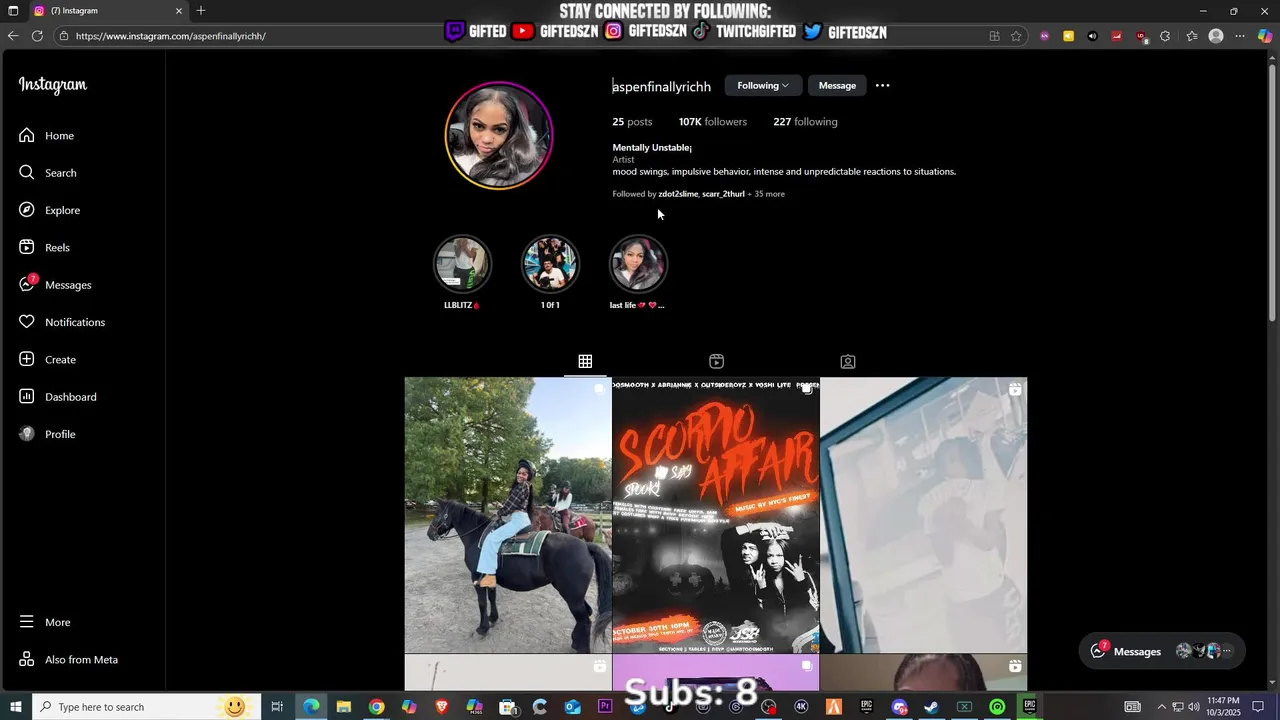The height and width of the screenshot is (720, 1280).
Task: Open the browser profile avatar
Action: 1216,36
